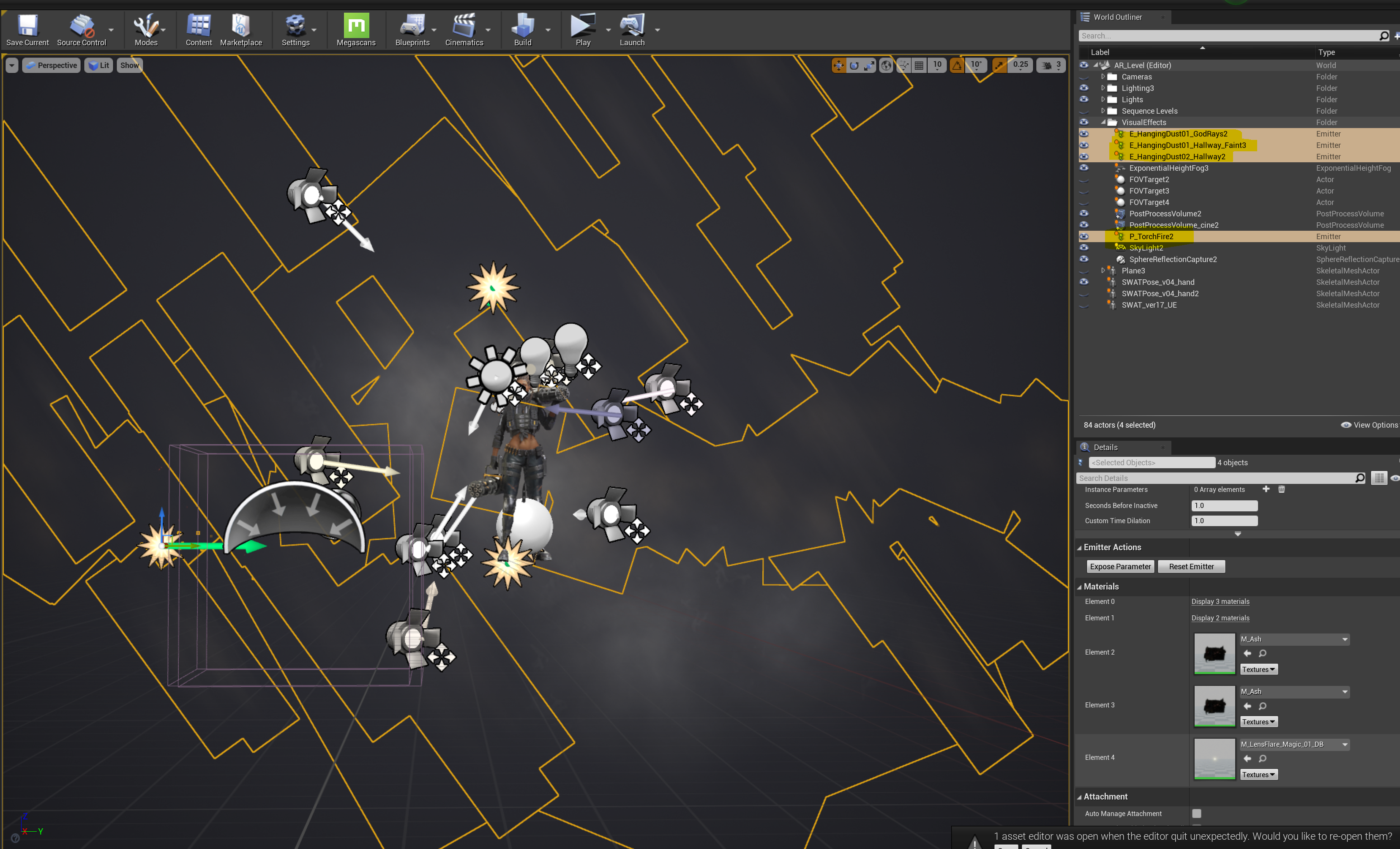Select the scale transform gizmo tool
This screenshot has width=1400, height=849.
869,66
